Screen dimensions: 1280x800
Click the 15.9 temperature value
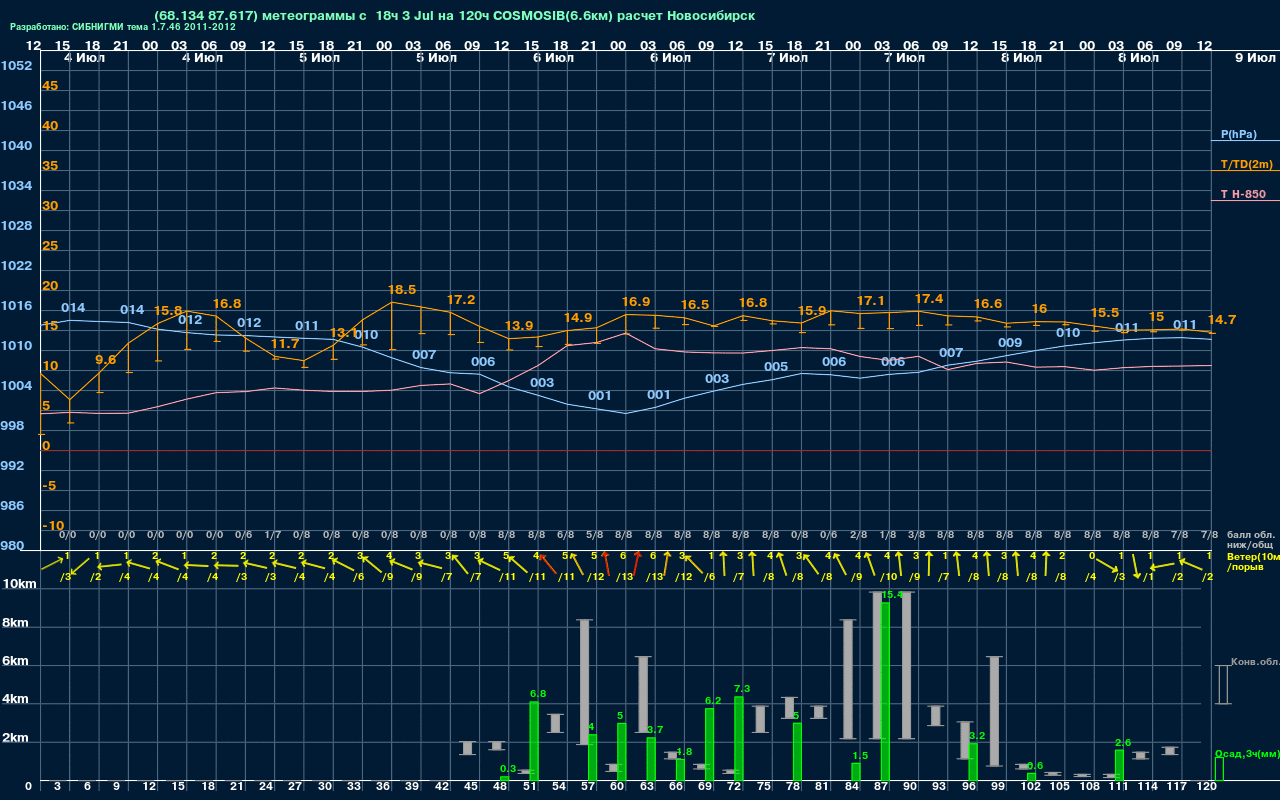tap(812, 311)
